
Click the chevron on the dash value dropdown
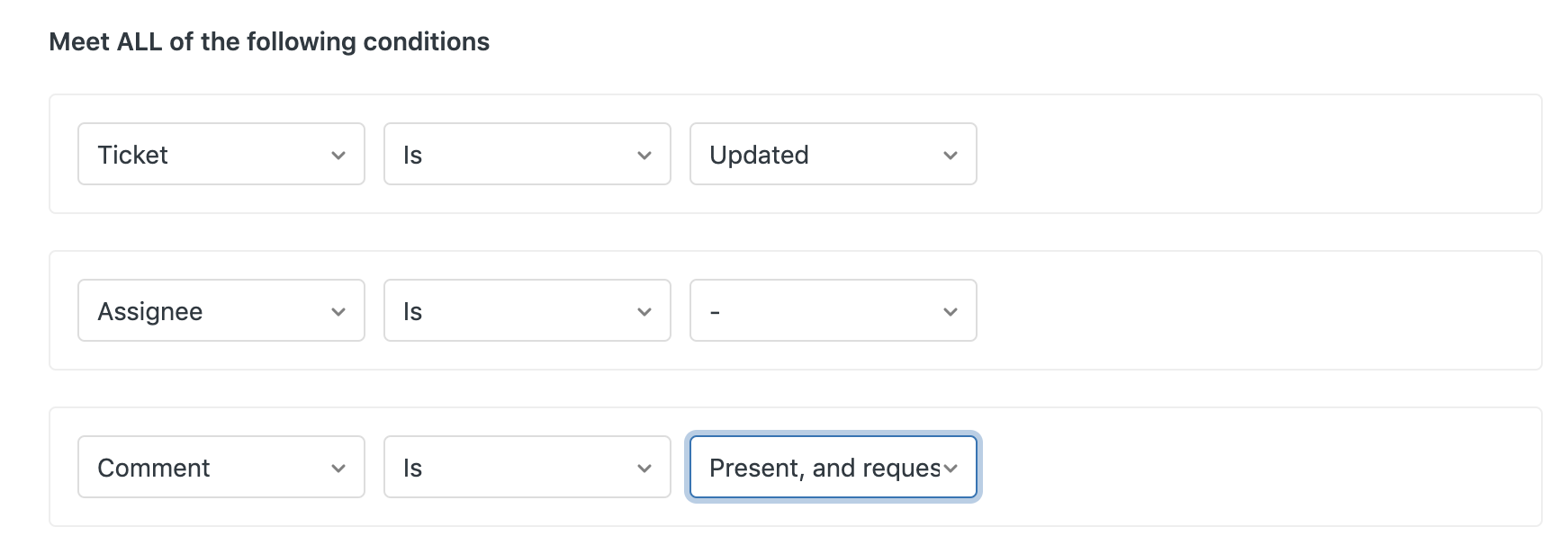click(x=951, y=312)
